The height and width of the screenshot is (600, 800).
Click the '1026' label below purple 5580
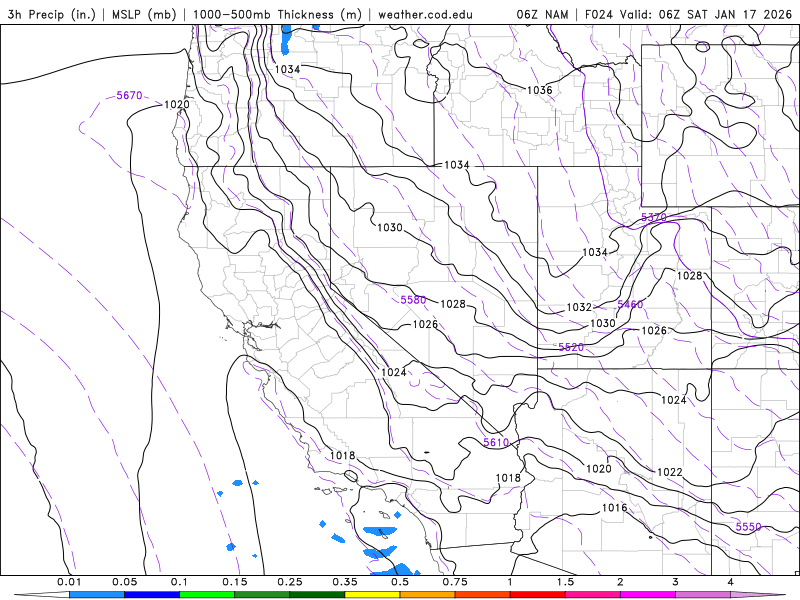pyautogui.click(x=425, y=324)
